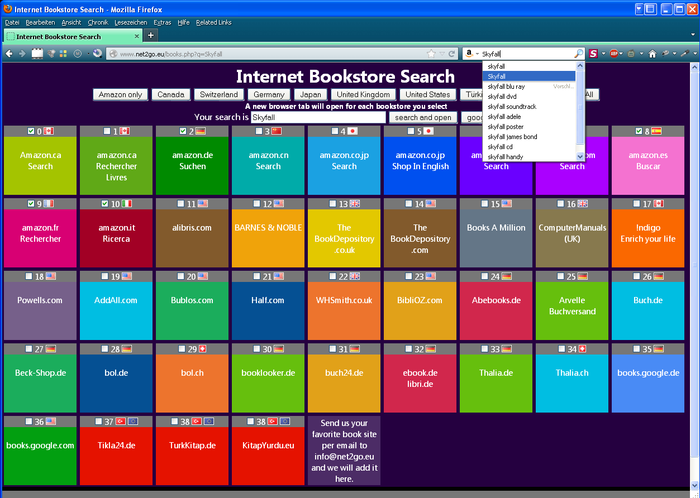Open the tab list dropdown arrow
Image resolution: width=700 pixels, height=498 pixels.
click(692, 35)
